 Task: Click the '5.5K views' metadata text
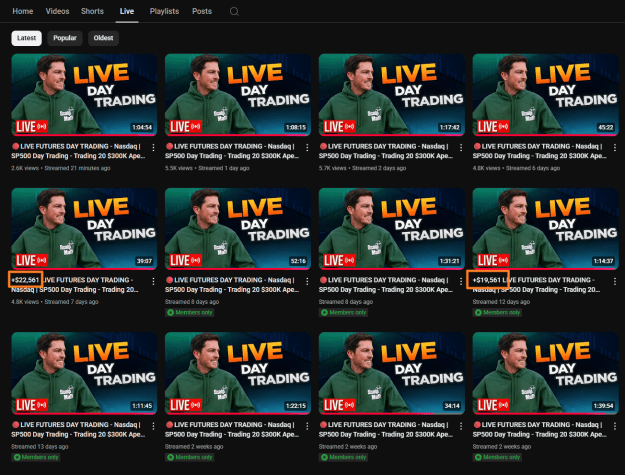pos(179,168)
